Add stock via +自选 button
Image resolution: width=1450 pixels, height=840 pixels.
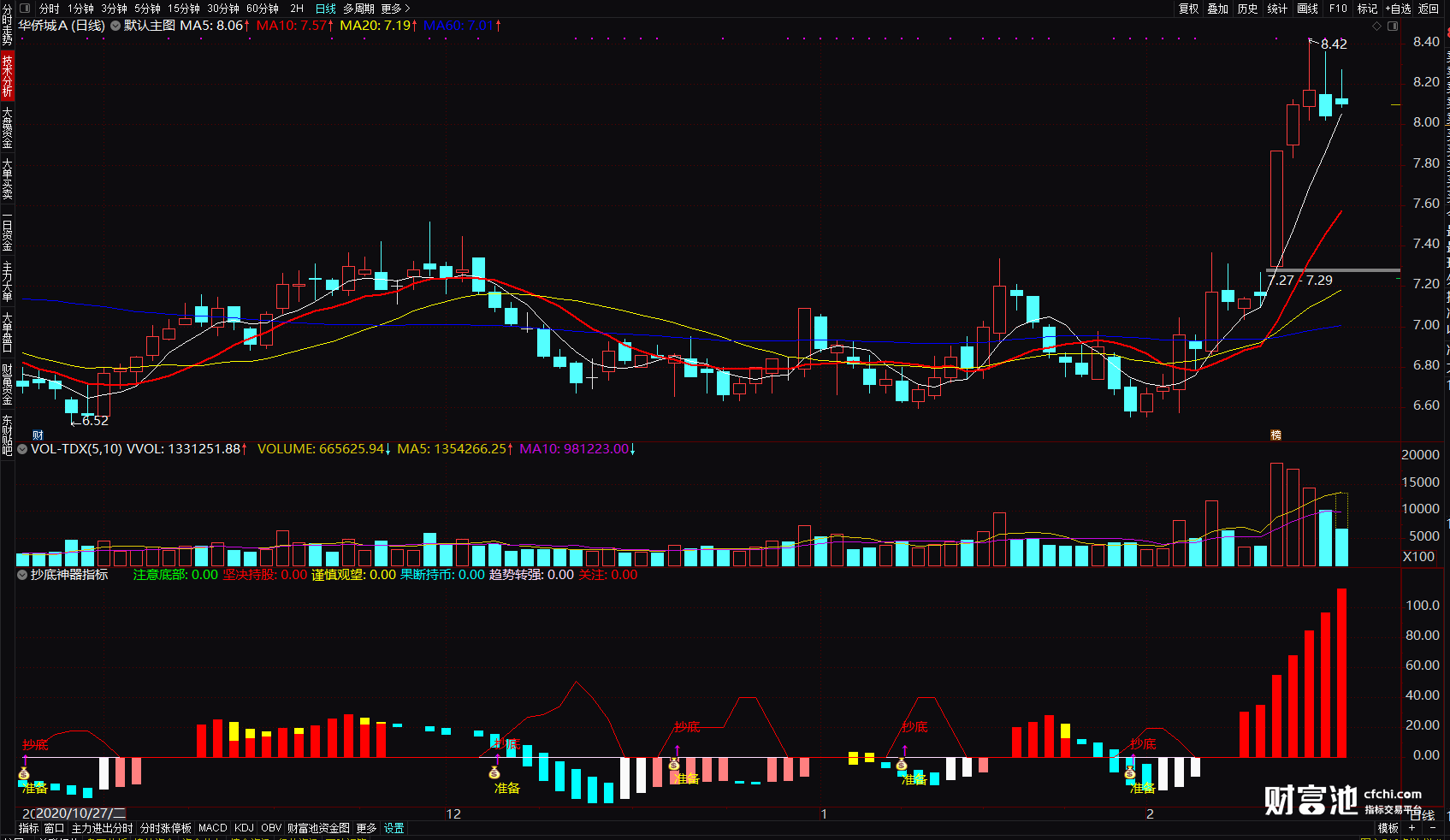(x=1399, y=9)
